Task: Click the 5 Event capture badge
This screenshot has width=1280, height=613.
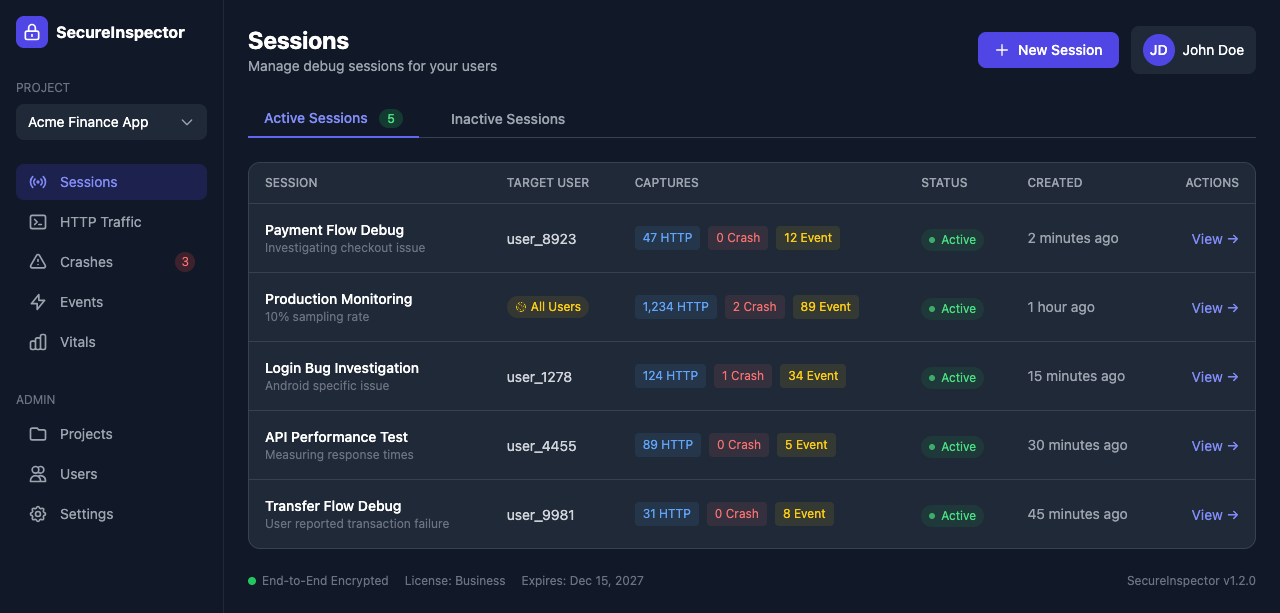Action: click(806, 445)
